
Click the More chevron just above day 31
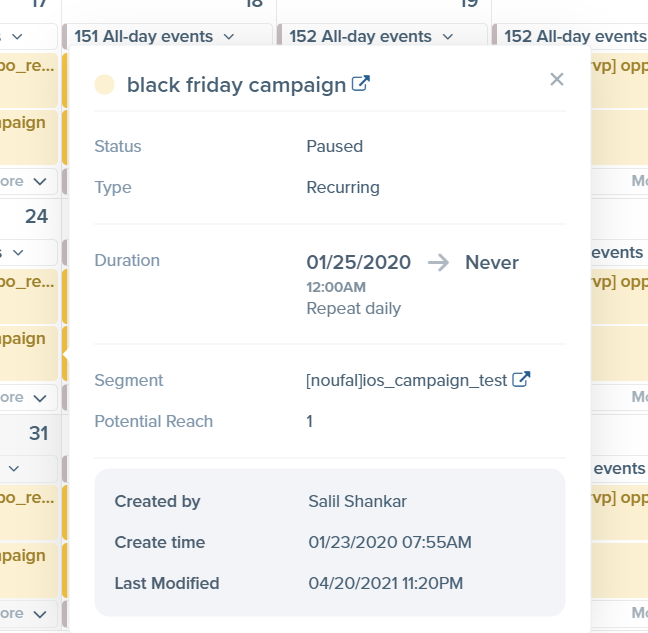point(39,398)
